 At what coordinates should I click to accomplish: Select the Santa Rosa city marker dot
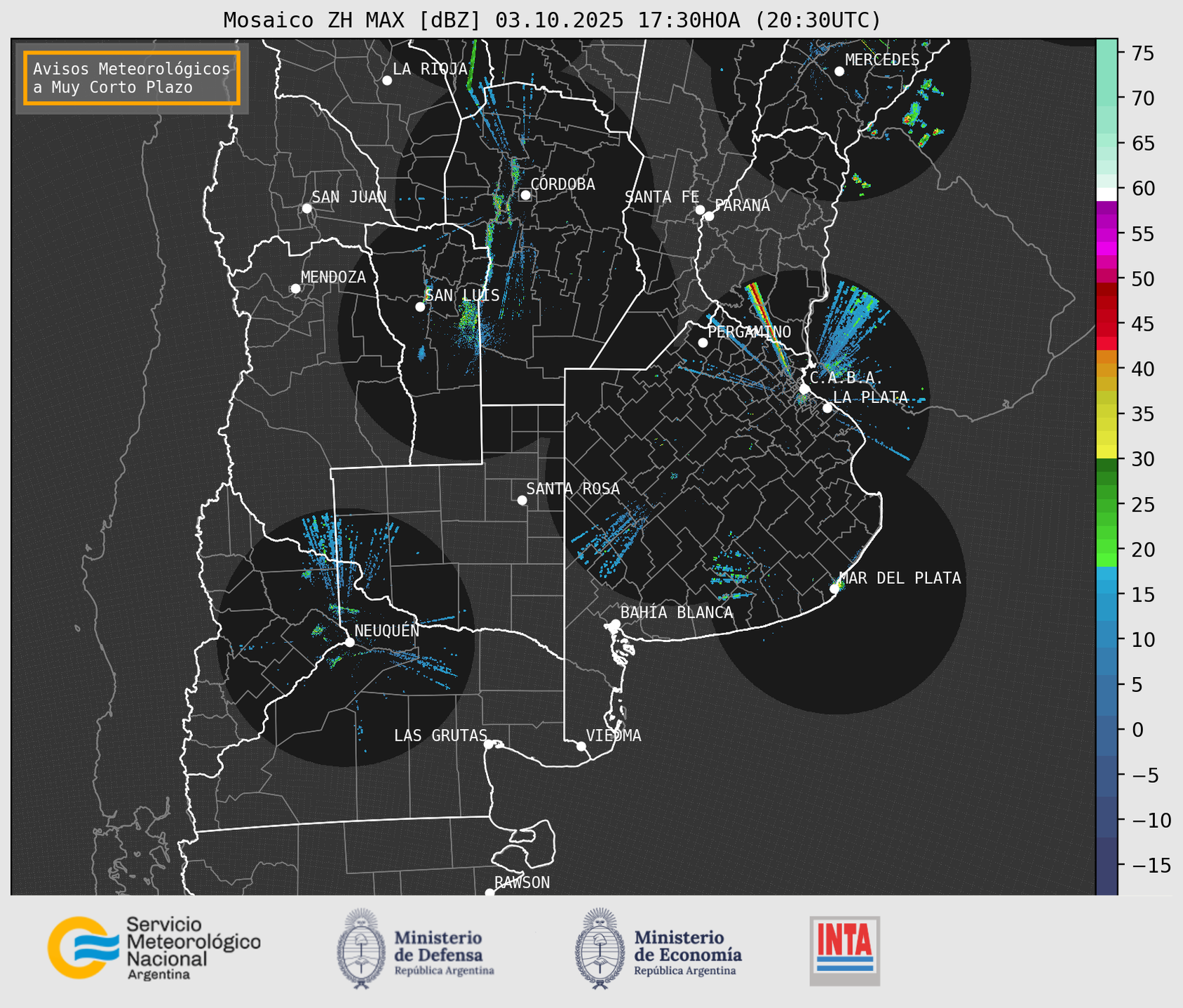pyautogui.click(x=522, y=500)
